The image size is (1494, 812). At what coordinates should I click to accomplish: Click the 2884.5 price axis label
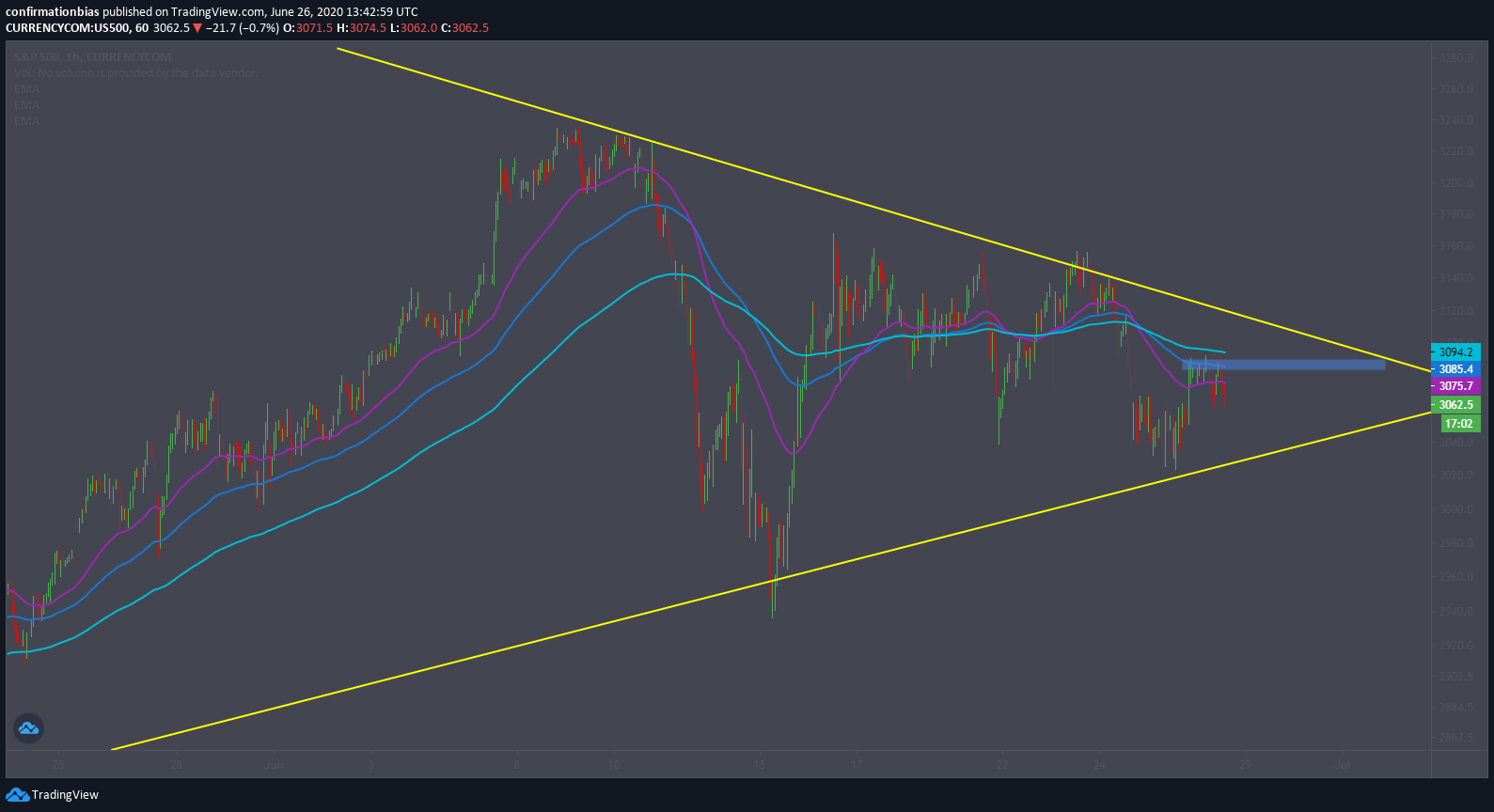1455,708
